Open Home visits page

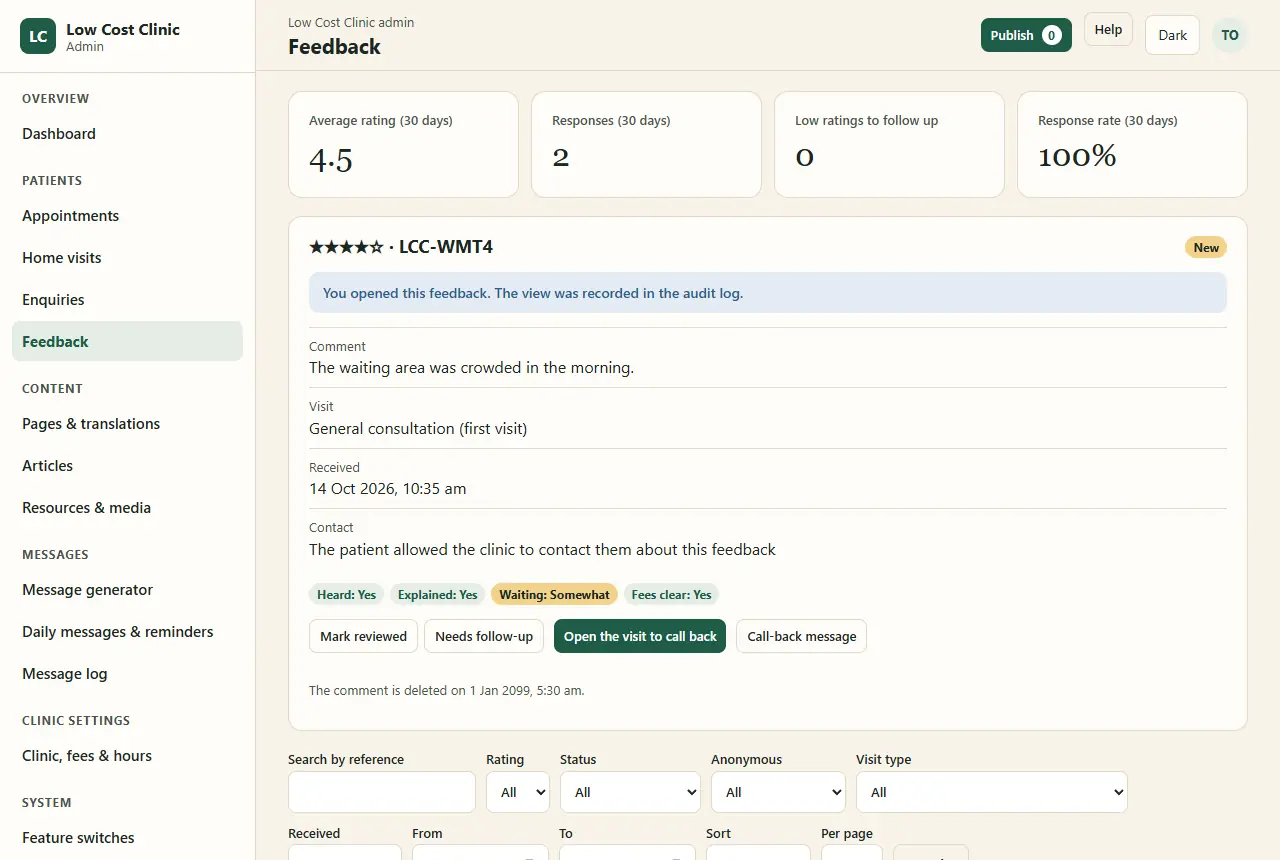pos(127,258)
